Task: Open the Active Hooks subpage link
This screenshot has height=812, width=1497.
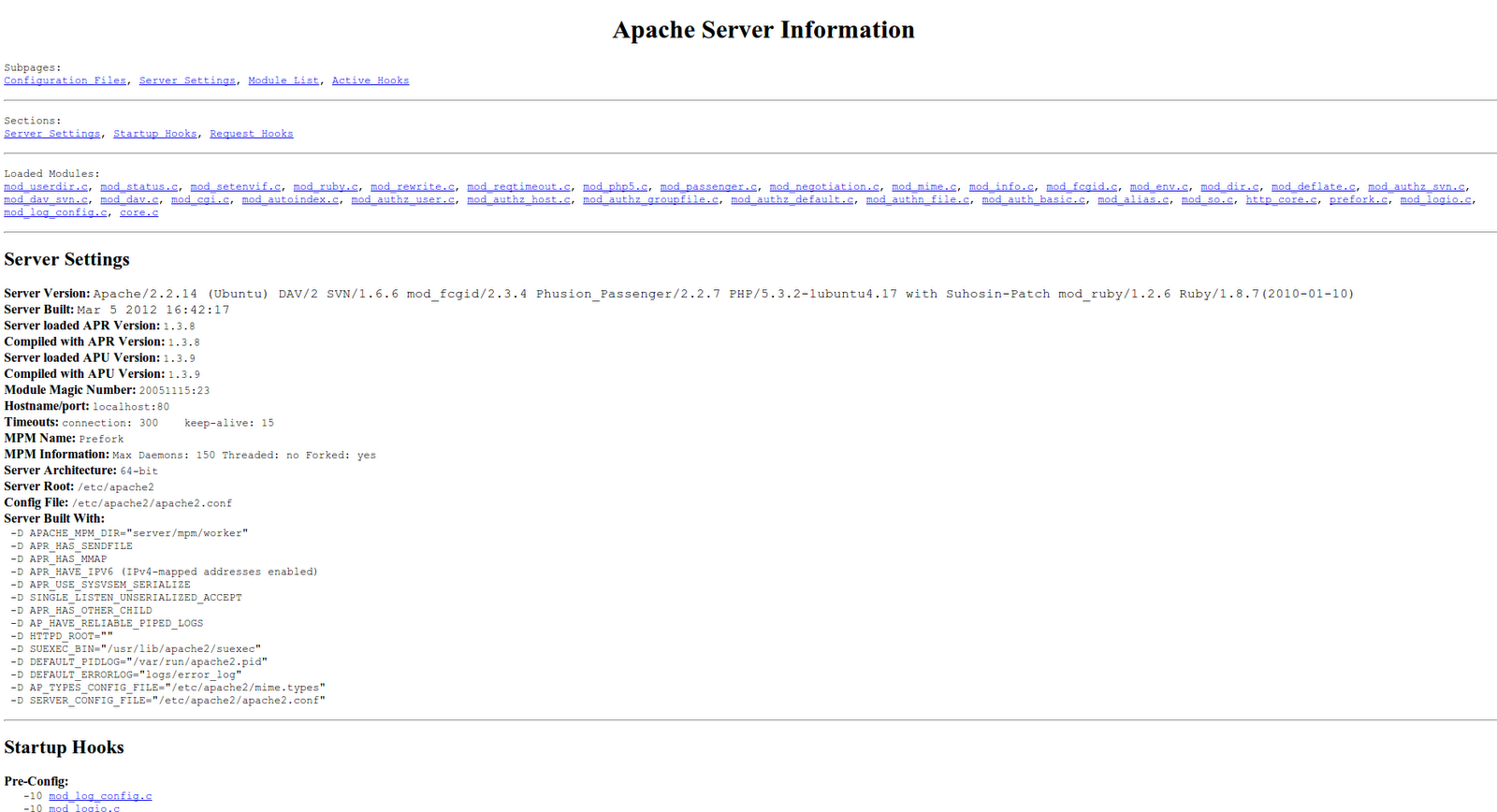Action: [x=371, y=80]
